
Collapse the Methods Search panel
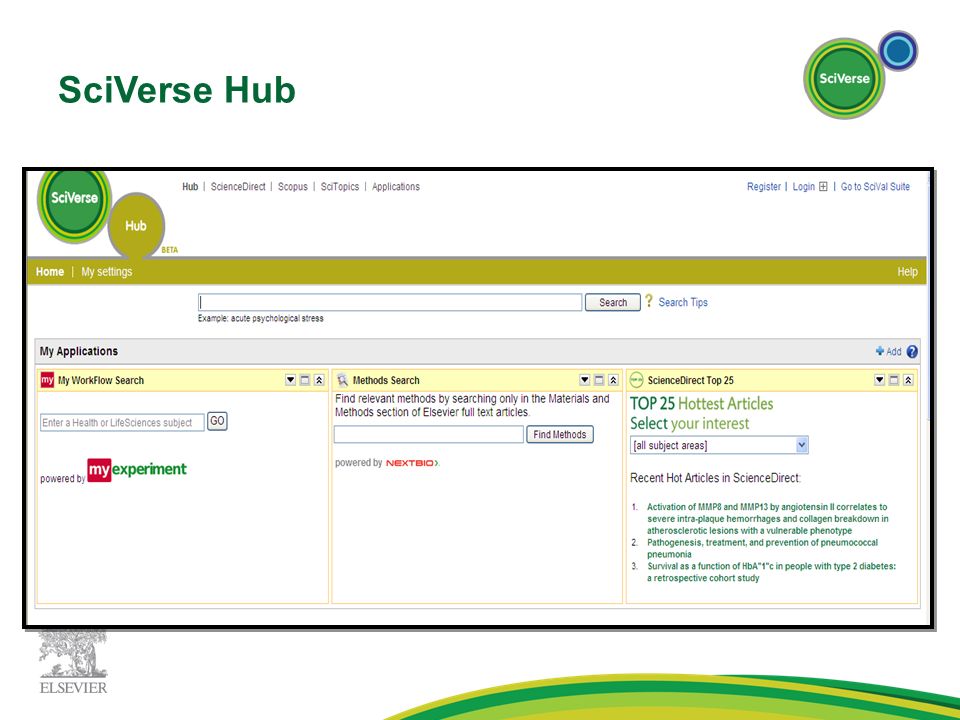(613, 380)
